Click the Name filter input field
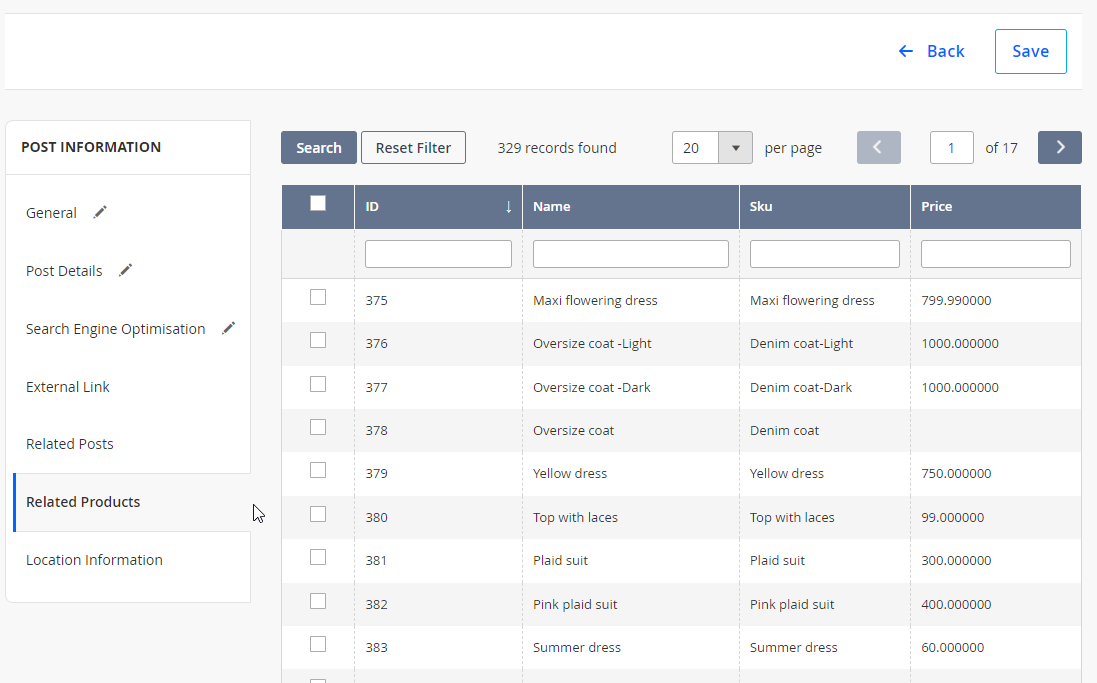The image size is (1097, 683). tap(630, 254)
